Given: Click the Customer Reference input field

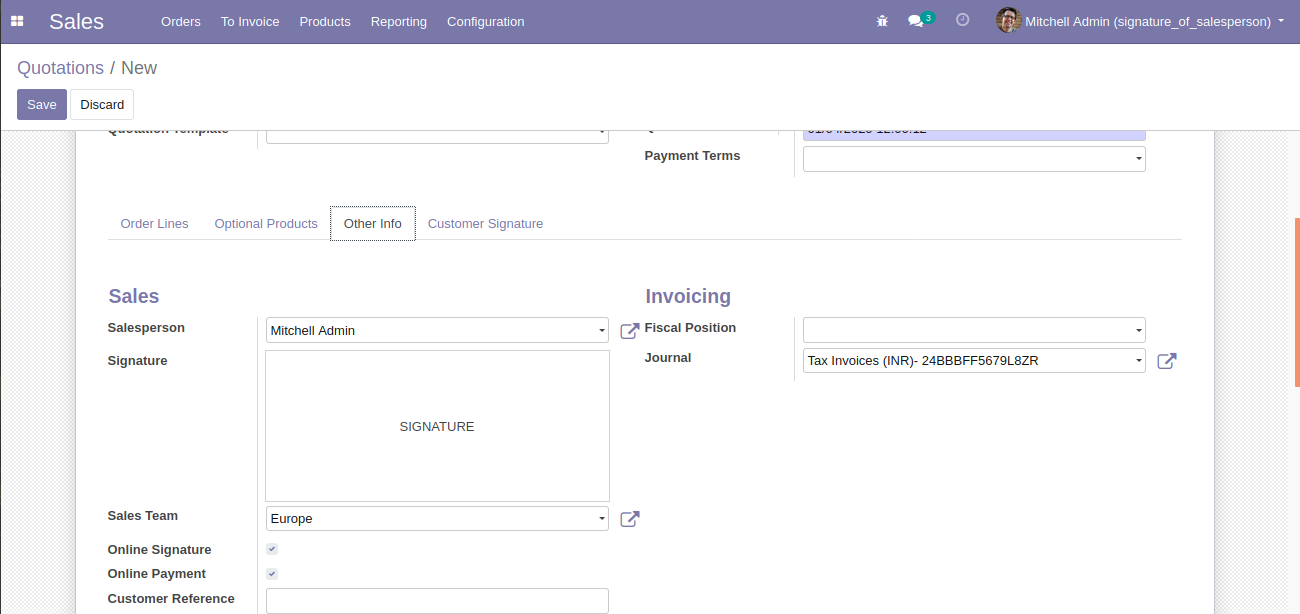Looking at the screenshot, I should [x=437, y=601].
